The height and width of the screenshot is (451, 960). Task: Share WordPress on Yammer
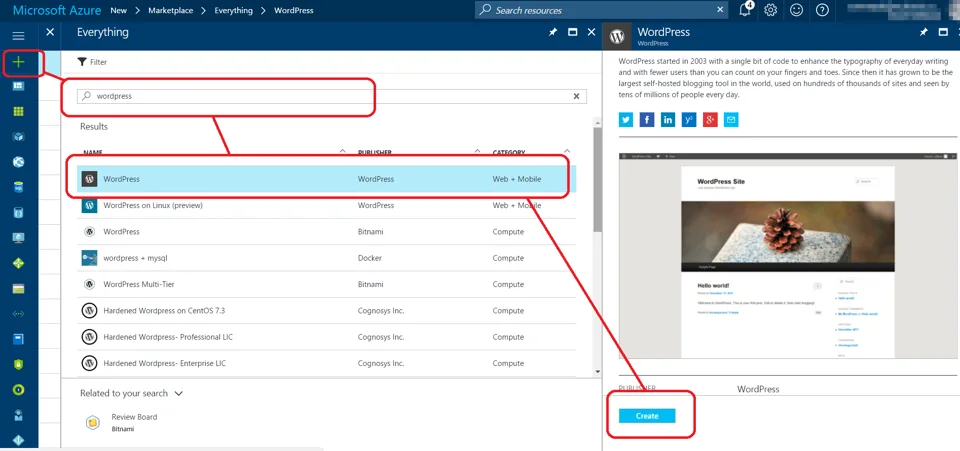point(689,119)
